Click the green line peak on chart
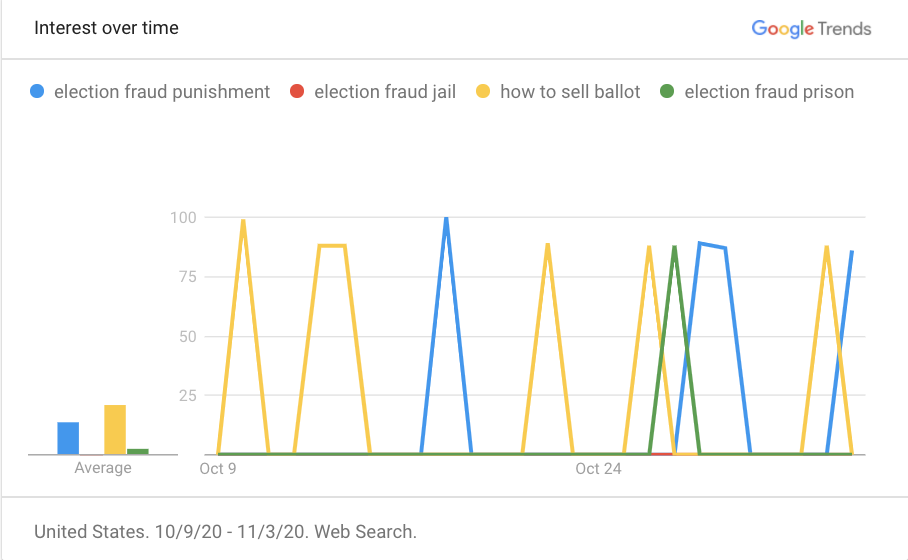Viewport: 908px width, 560px height. 675,247
